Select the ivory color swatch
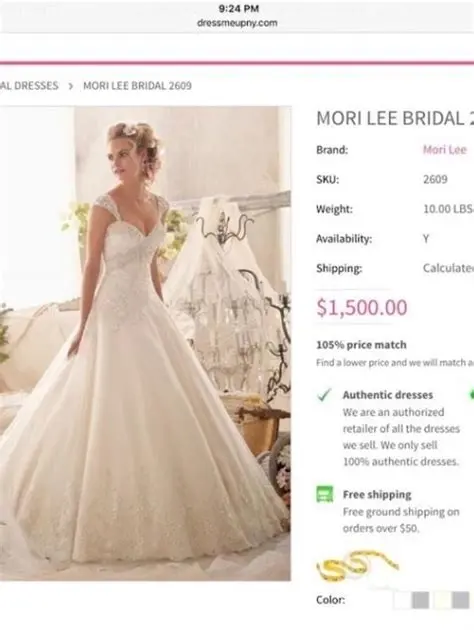Viewport: 474px width, 632px height. (442, 600)
